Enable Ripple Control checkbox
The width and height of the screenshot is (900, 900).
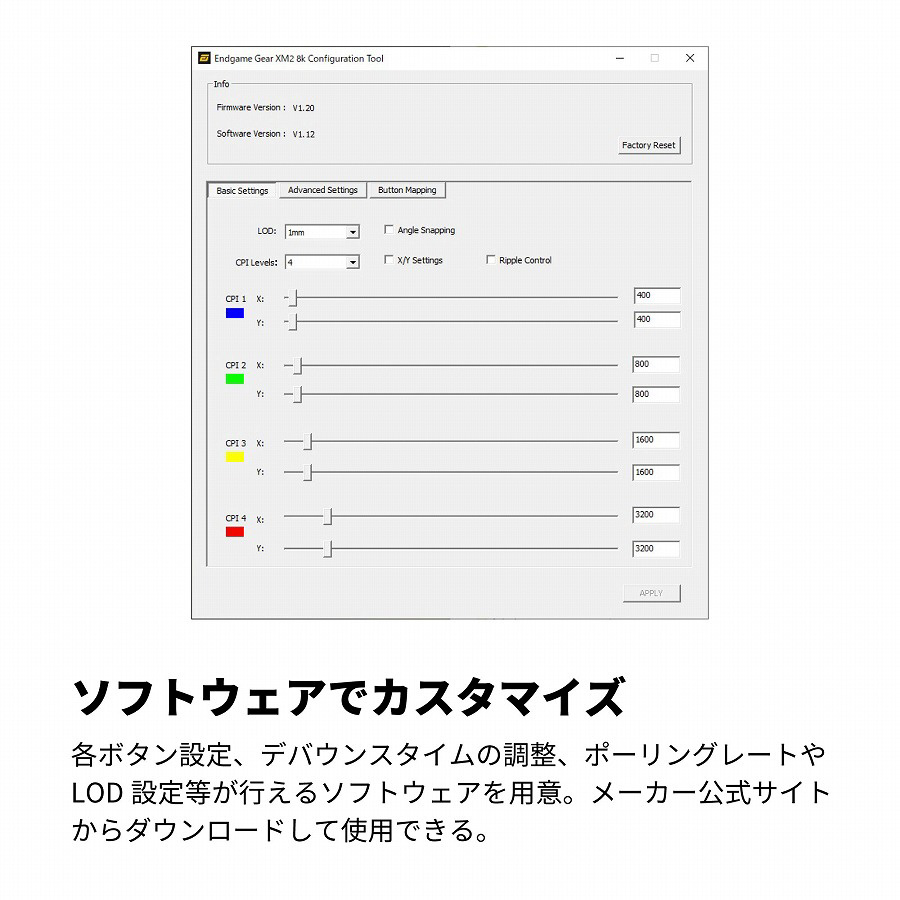pyautogui.click(x=491, y=260)
